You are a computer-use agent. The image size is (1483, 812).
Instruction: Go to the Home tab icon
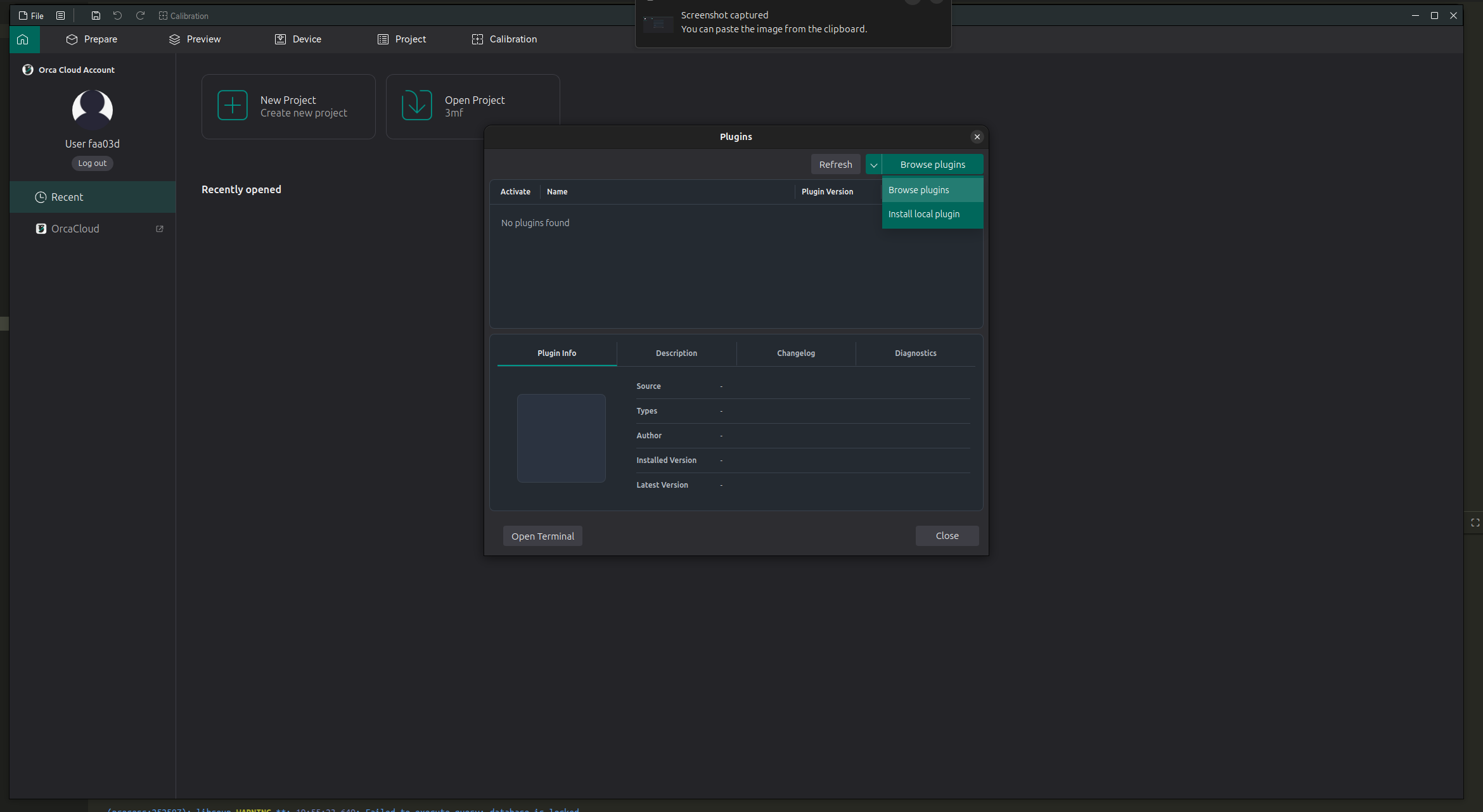[x=23, y=39]
